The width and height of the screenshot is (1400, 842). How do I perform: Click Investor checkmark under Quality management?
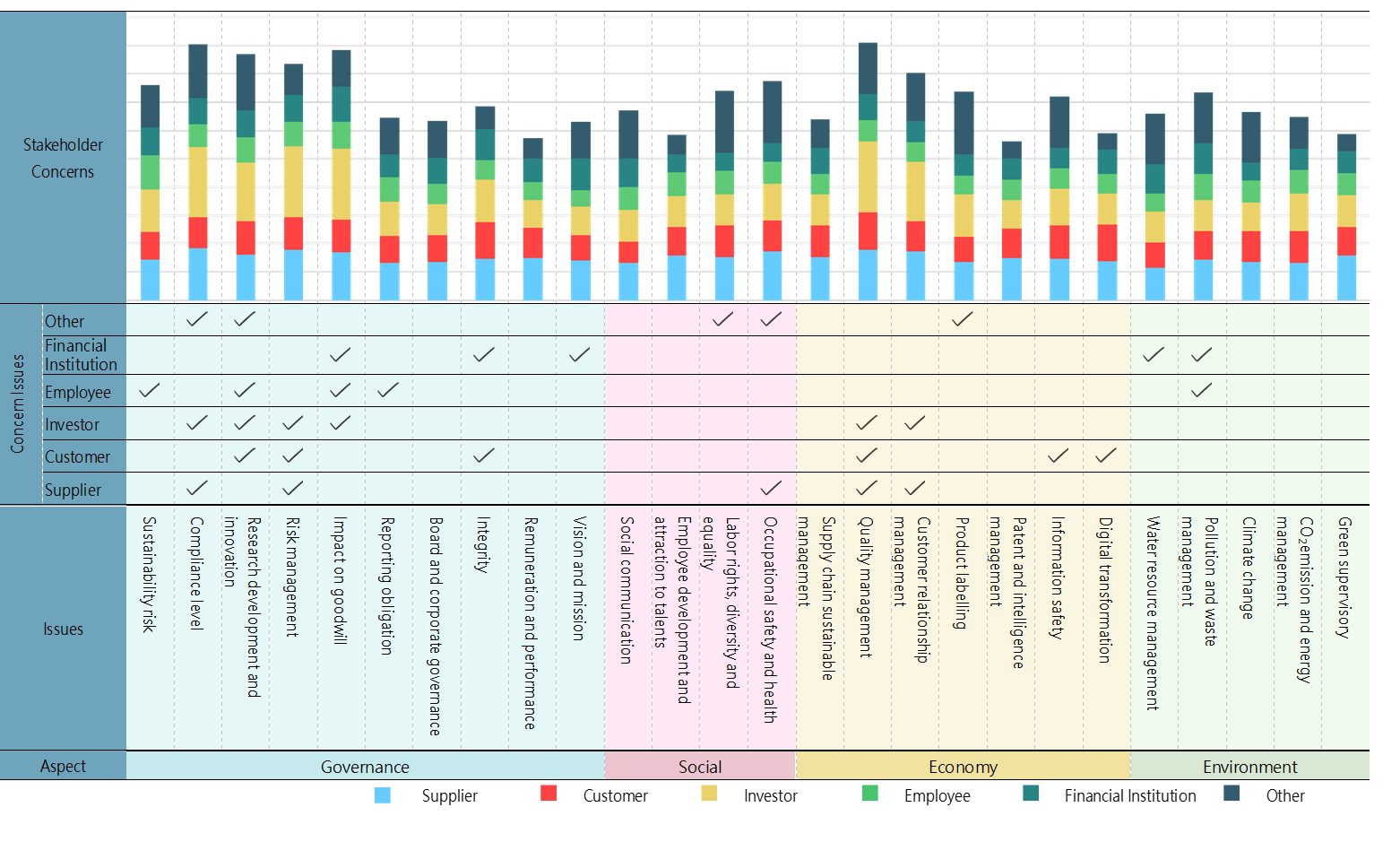(x=867, y=422)
